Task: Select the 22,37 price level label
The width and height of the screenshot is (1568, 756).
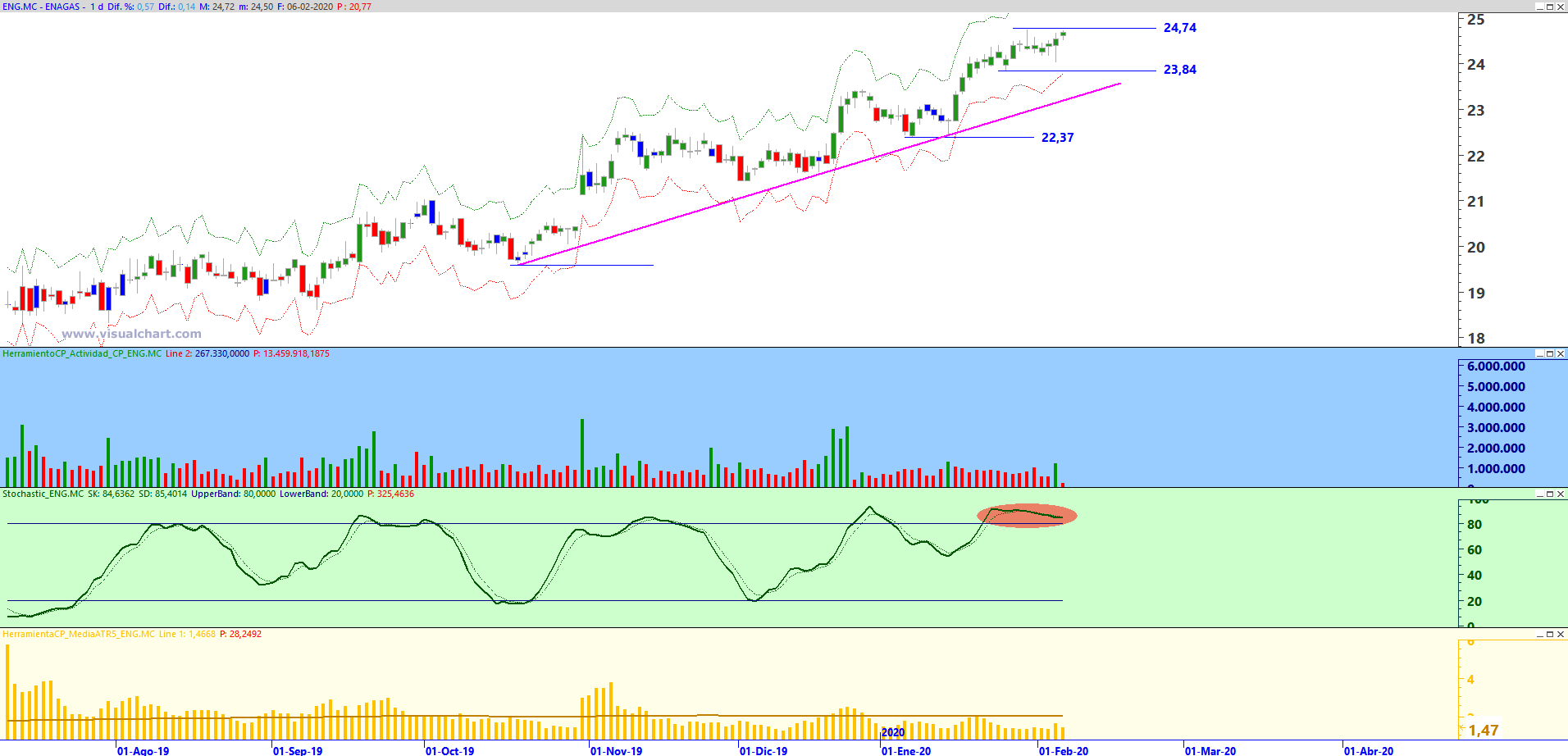Action: coord(1057,138)
